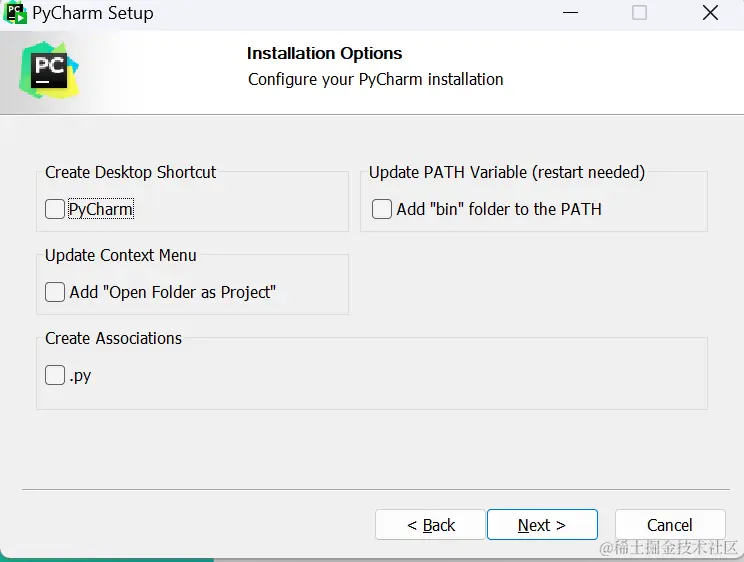Click the "PyCharm Setup" title bar text

click(x=93, y=13)
